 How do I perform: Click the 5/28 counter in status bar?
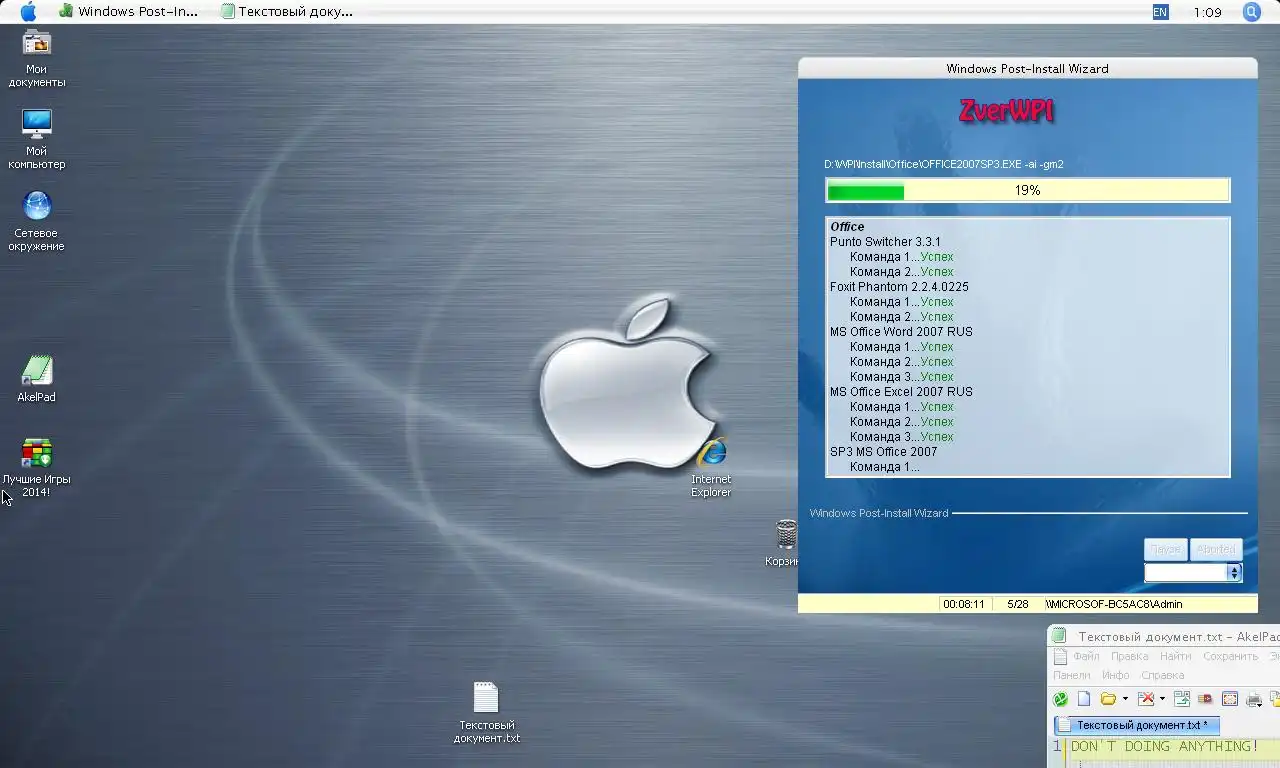(x=1018, y=604)
